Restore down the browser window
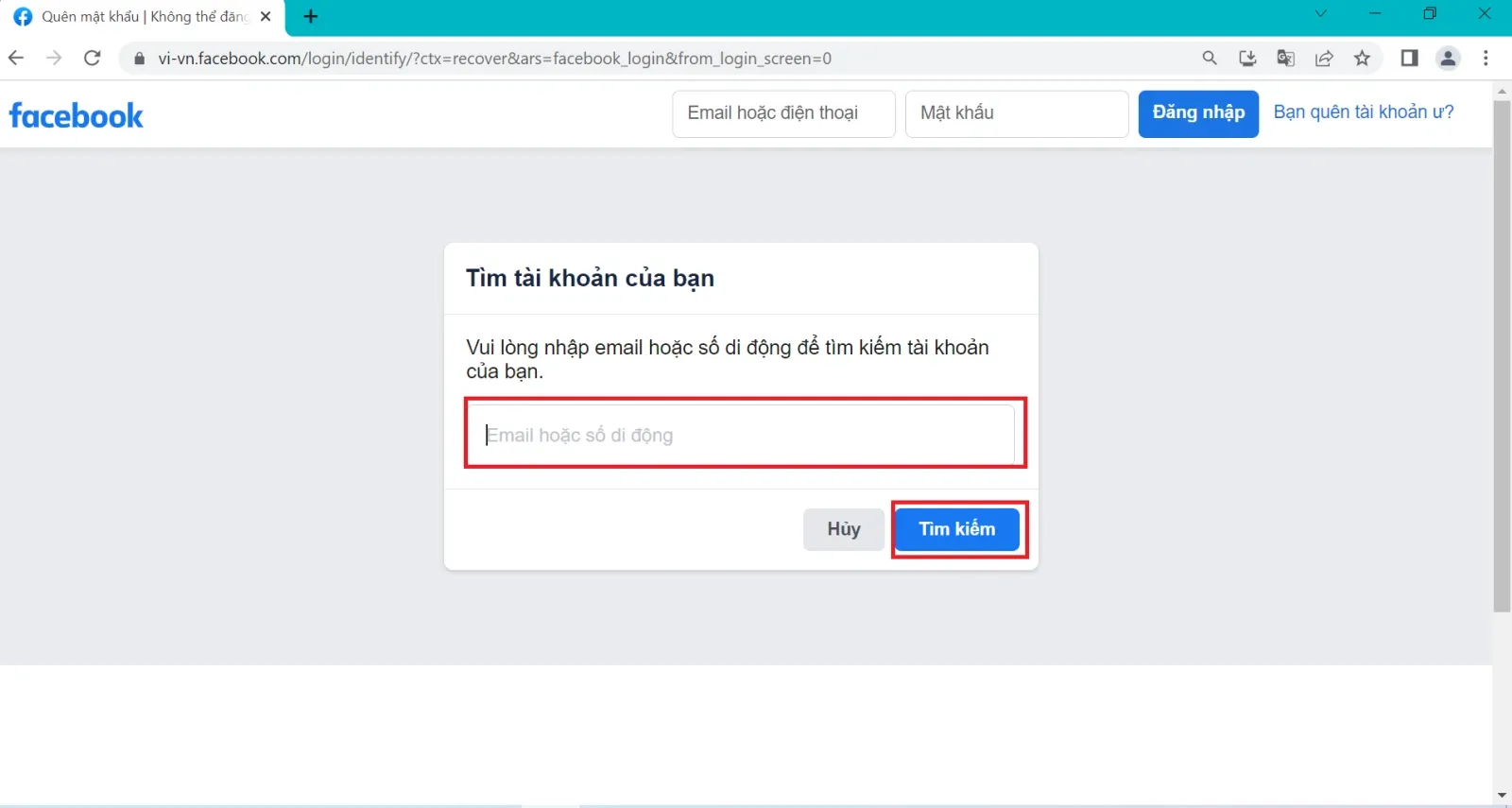The height and width of the screenshot is (808, 1512). pos(1430,13)
